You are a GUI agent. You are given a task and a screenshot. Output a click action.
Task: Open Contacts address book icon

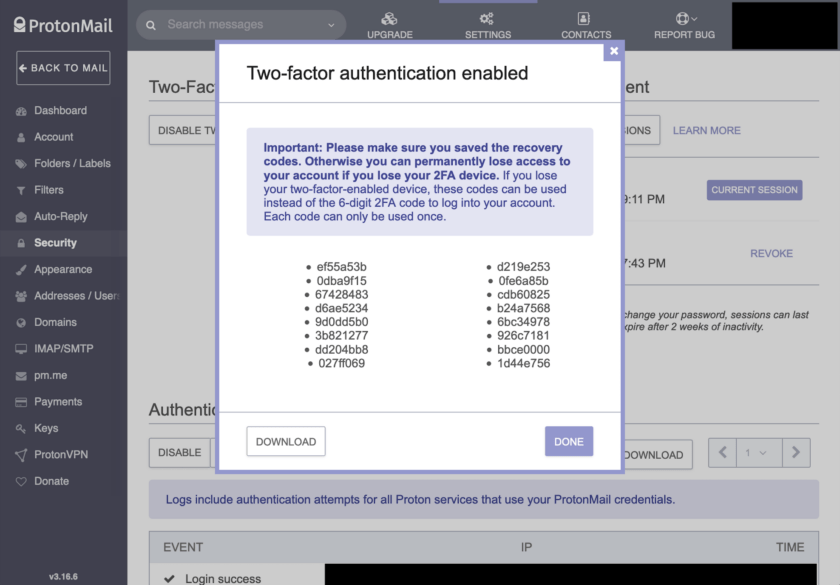coord(584,19)
